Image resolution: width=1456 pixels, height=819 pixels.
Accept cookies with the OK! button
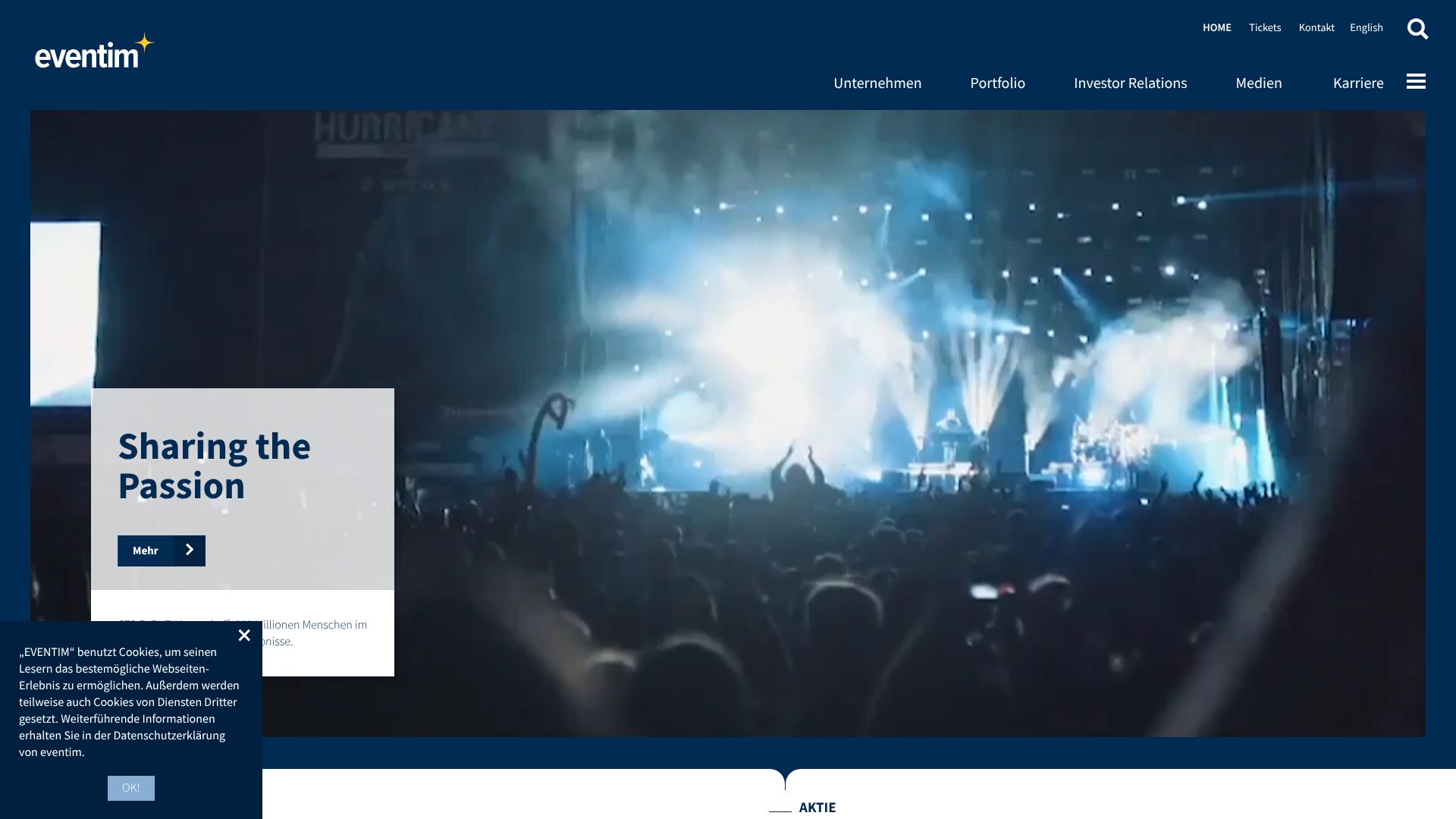[x=130, y=788]
